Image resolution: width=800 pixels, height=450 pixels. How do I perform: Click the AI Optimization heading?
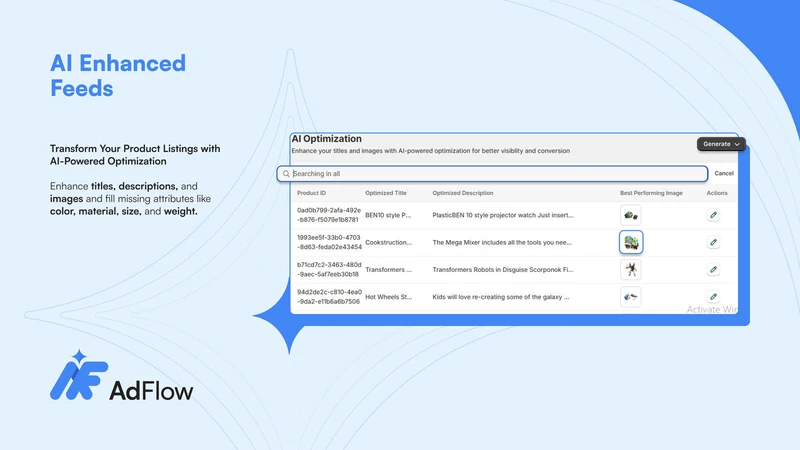327,139
